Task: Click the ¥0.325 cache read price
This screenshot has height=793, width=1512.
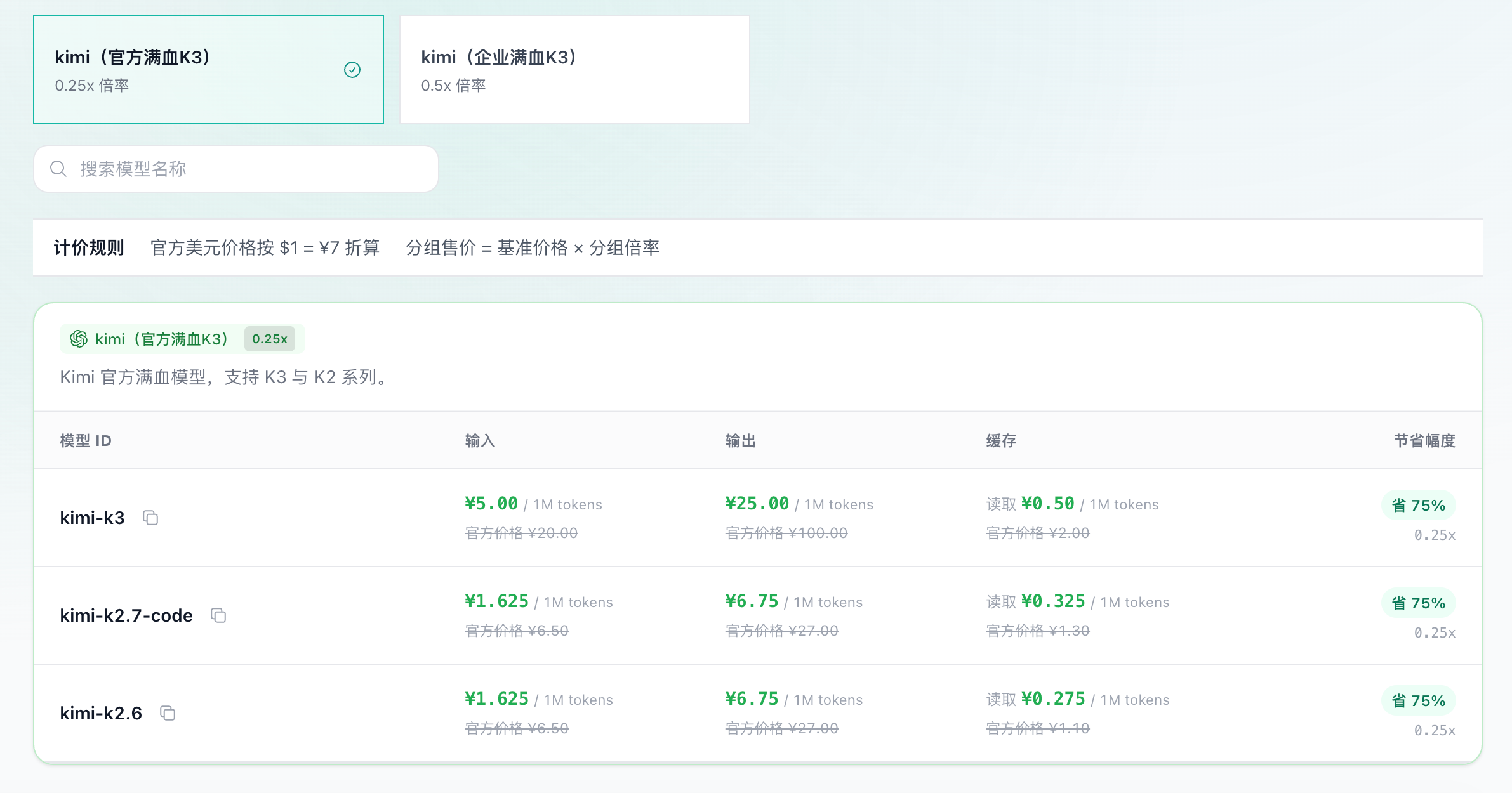Action: click(1054, 601)
